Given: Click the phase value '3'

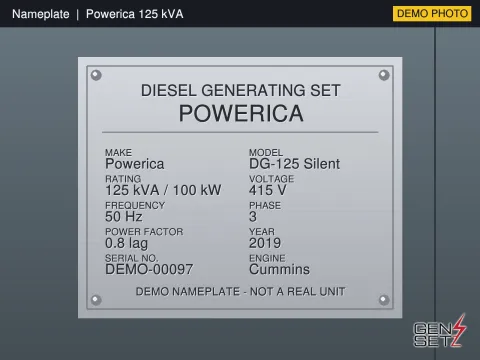Looking at the screenshot, I should point(253,216).
